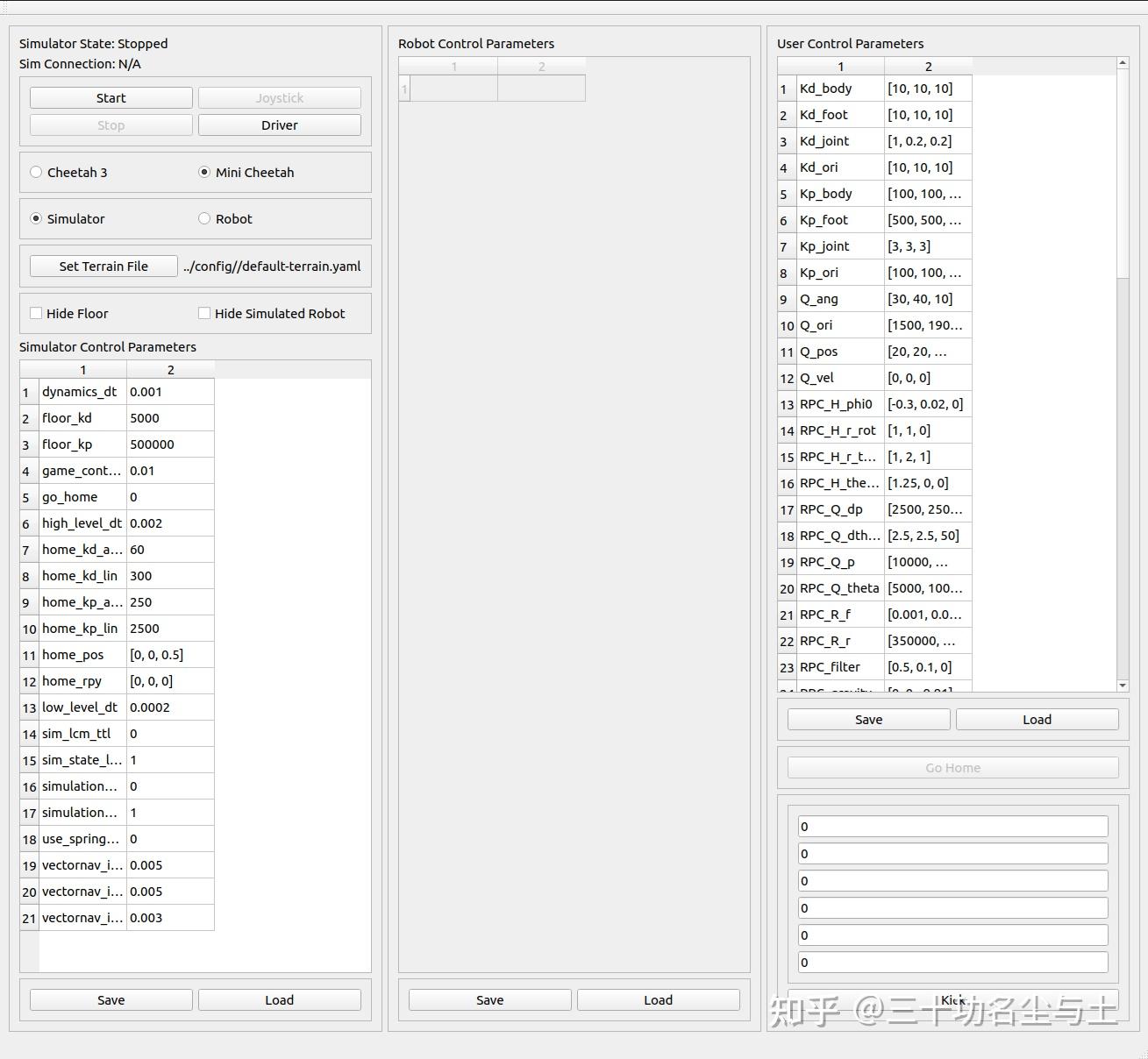
Task: Select the floor_kp value 500000
Action: click(x=170, y=444)
